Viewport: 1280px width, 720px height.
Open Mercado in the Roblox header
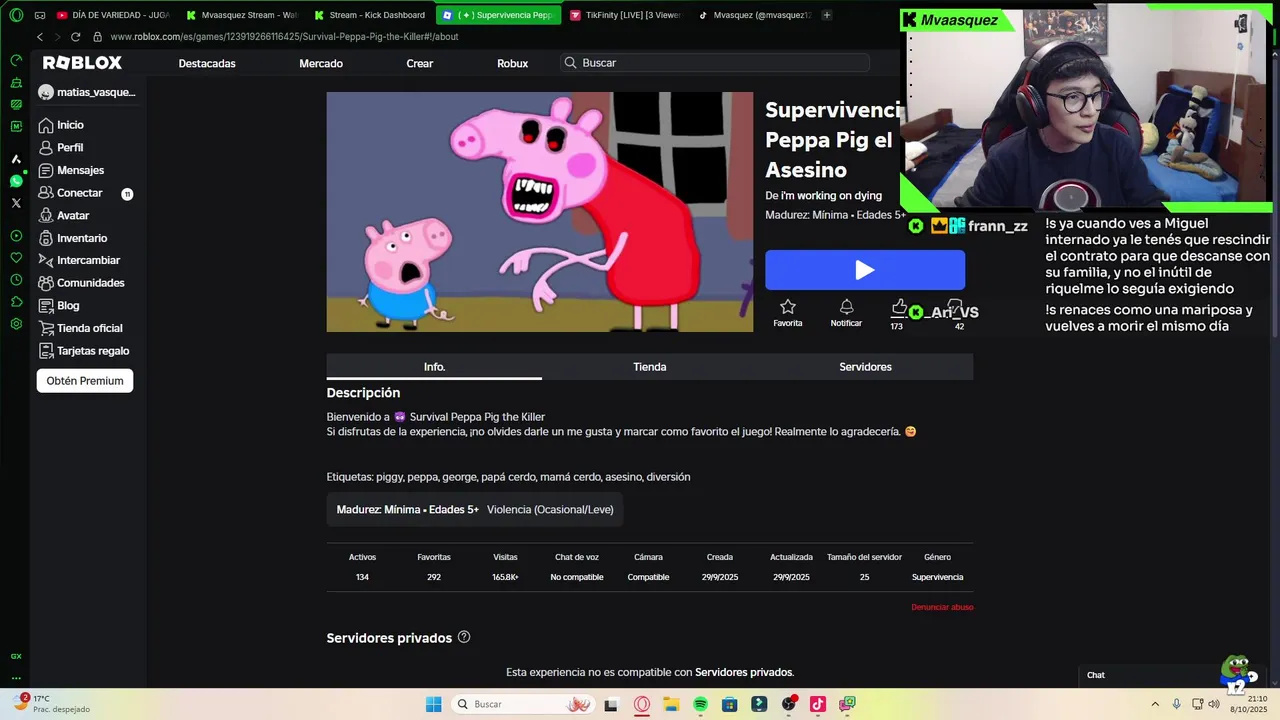[321, 63]
